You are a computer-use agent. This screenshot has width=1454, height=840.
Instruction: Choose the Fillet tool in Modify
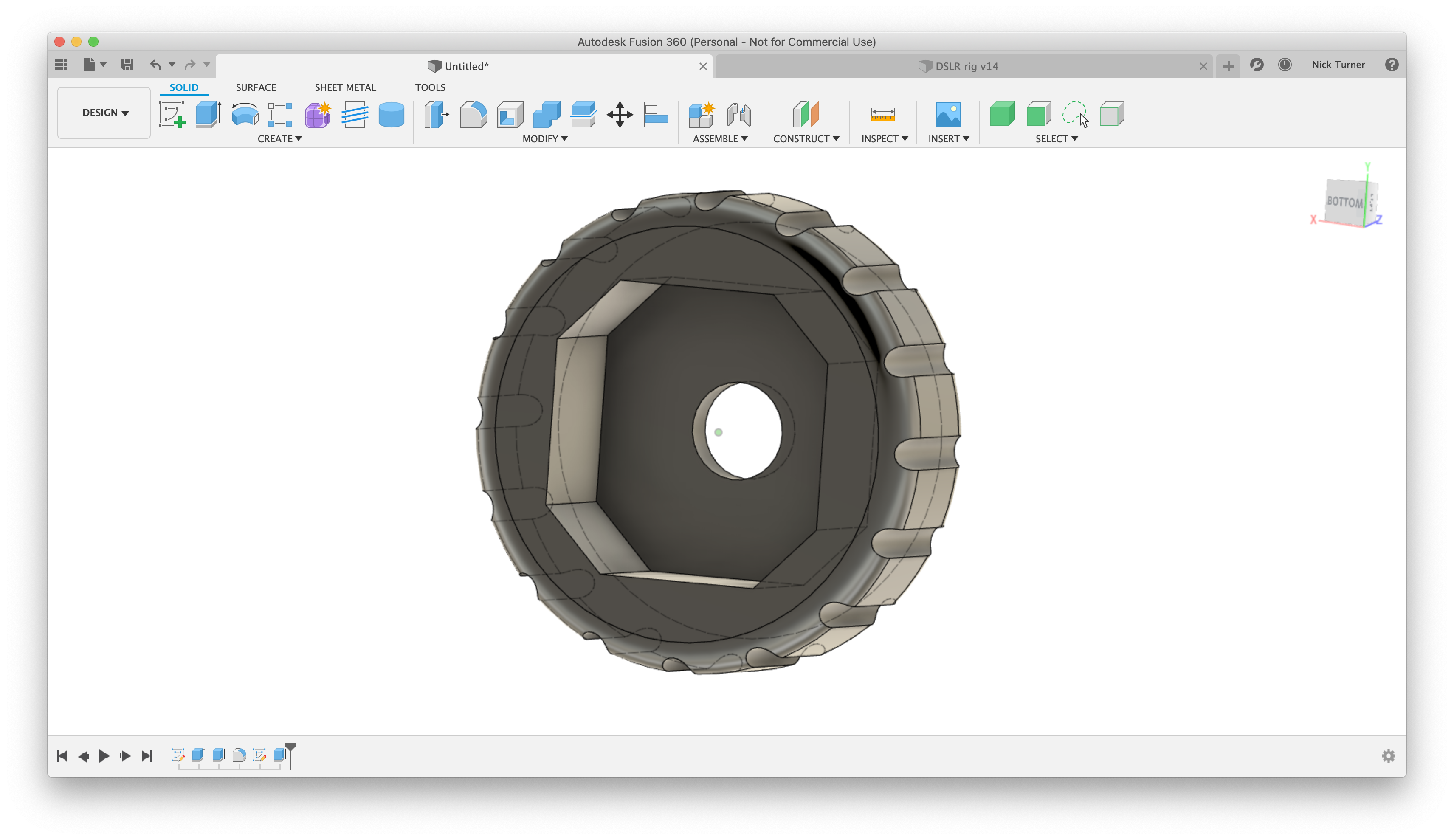pos(473,114)
